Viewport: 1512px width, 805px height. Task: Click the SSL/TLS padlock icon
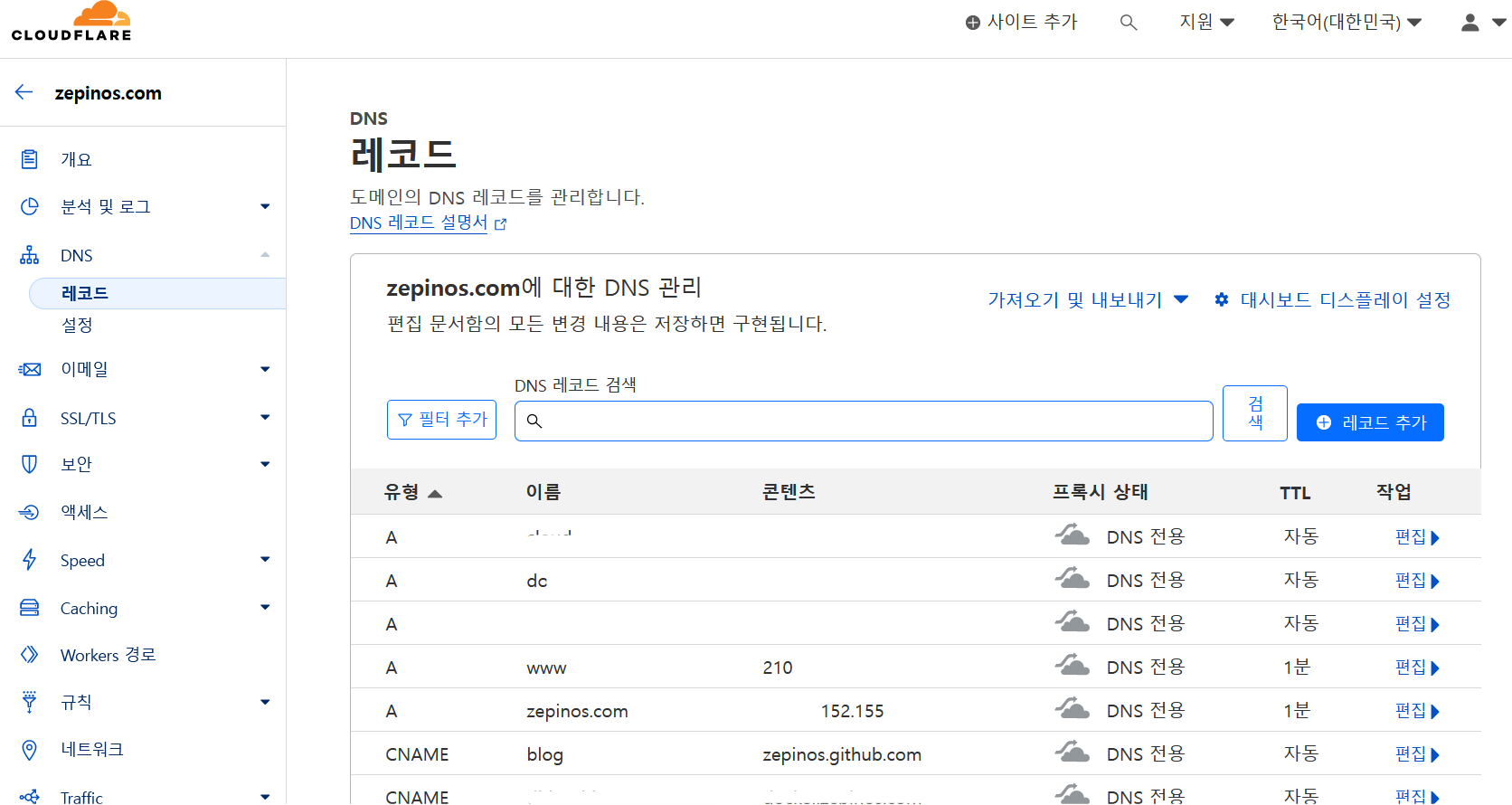[30, 418]
